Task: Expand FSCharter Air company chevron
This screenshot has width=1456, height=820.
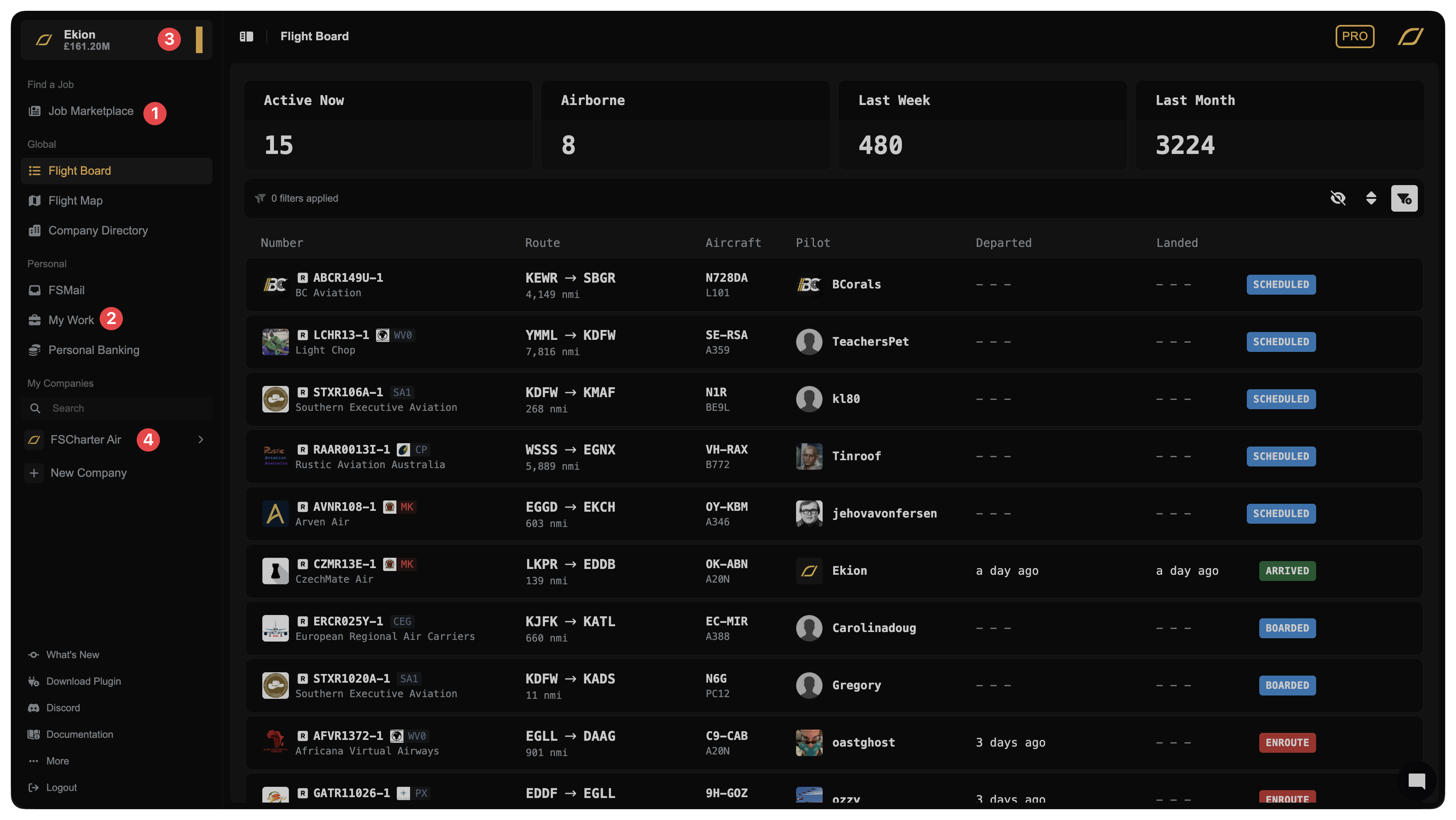Action: tap(200, 439)
